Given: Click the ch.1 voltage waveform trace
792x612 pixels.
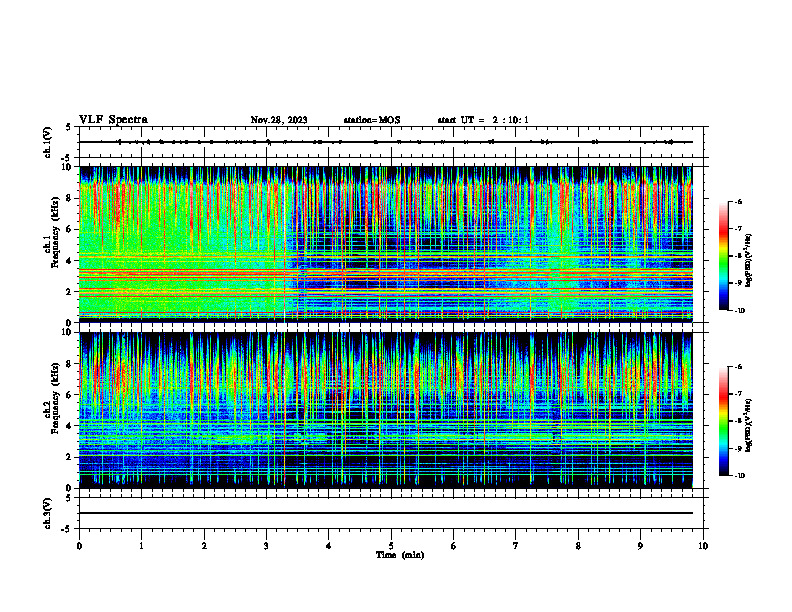Looking at the screenshot, I should [x=386, y=142].
